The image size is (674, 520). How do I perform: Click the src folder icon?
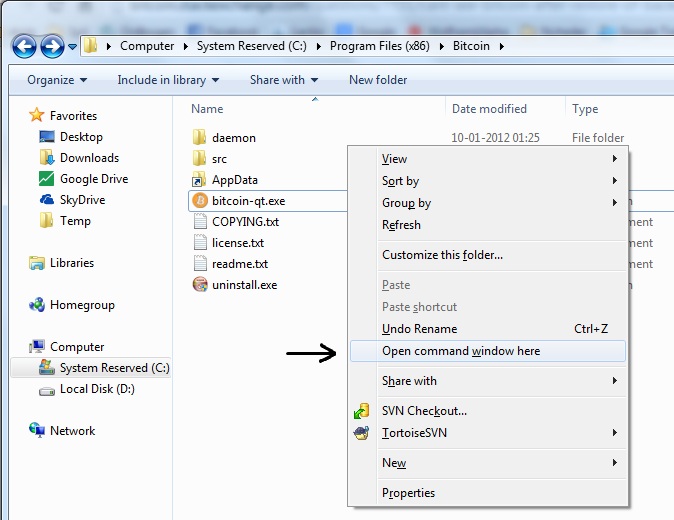(x=199, y=159)
